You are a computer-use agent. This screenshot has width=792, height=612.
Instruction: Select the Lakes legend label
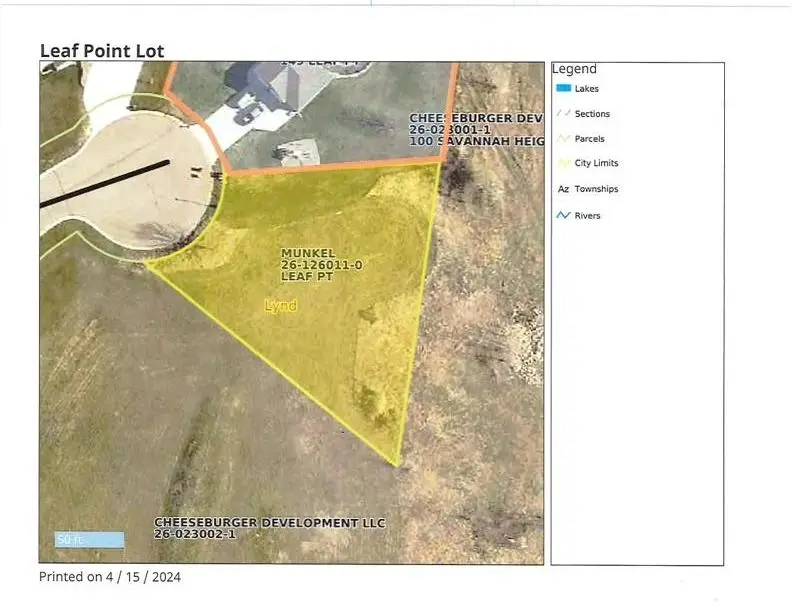(x=588, y=88)
